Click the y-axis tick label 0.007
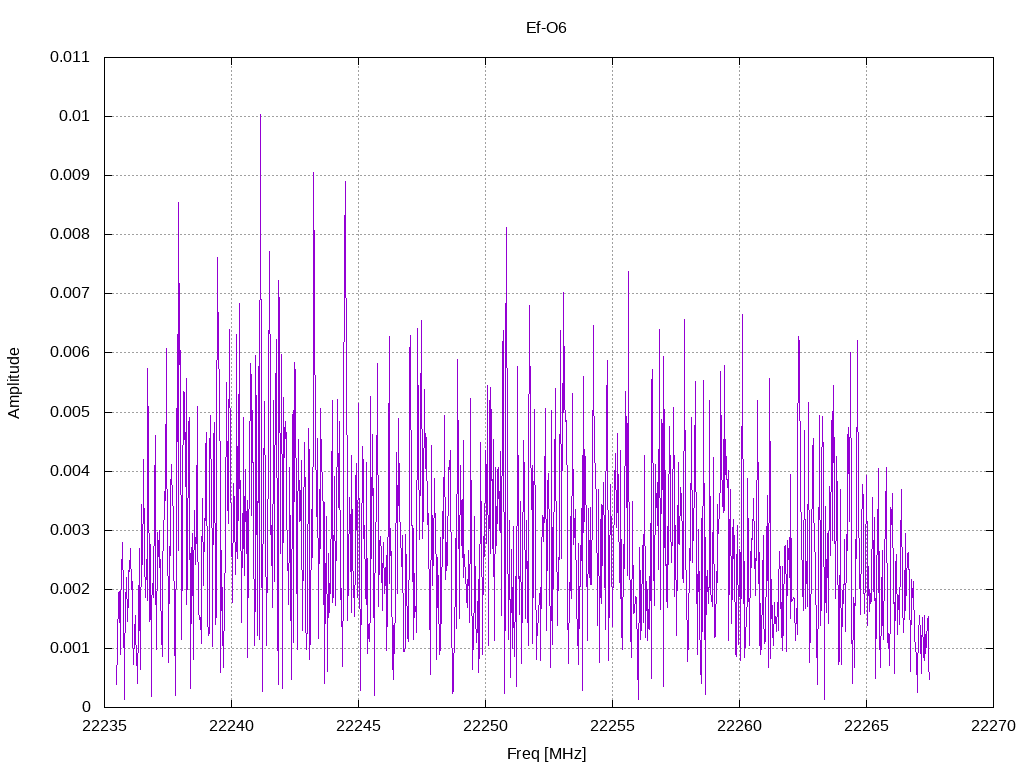The image size is (1024, 768). pos(70,293)
